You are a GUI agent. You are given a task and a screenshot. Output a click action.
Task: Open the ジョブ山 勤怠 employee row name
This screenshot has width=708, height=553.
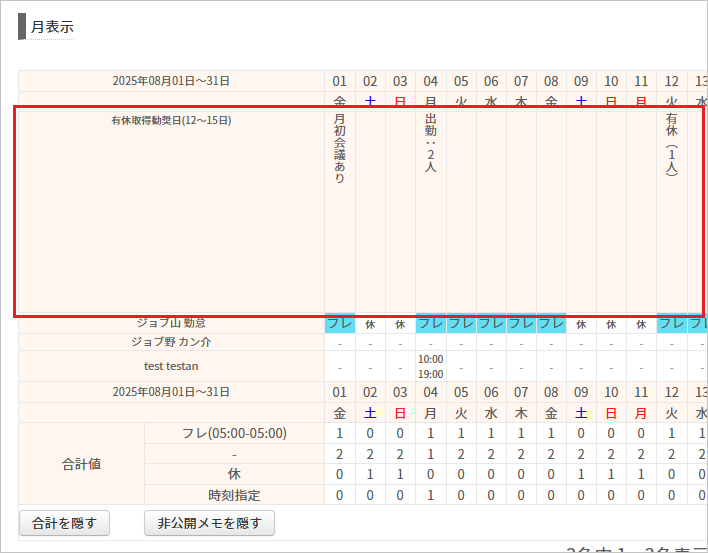(x=171, y=323)
